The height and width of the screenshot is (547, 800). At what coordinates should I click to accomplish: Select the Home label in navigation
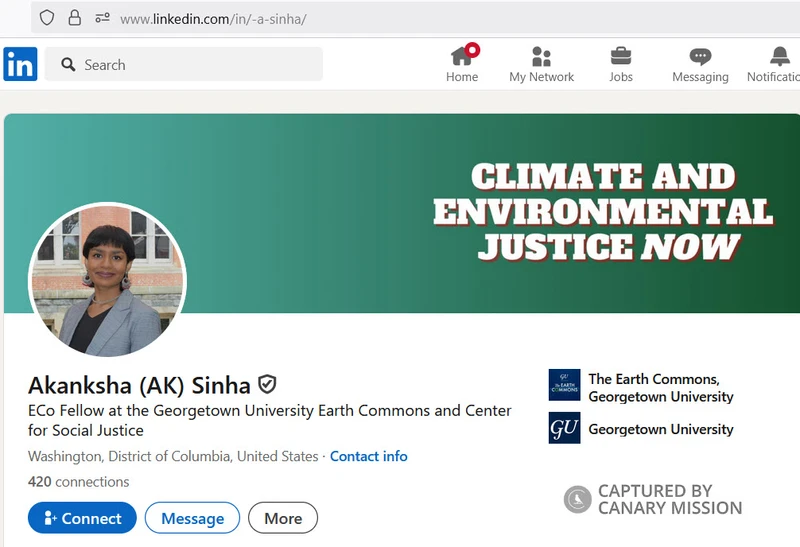point(462,77)
